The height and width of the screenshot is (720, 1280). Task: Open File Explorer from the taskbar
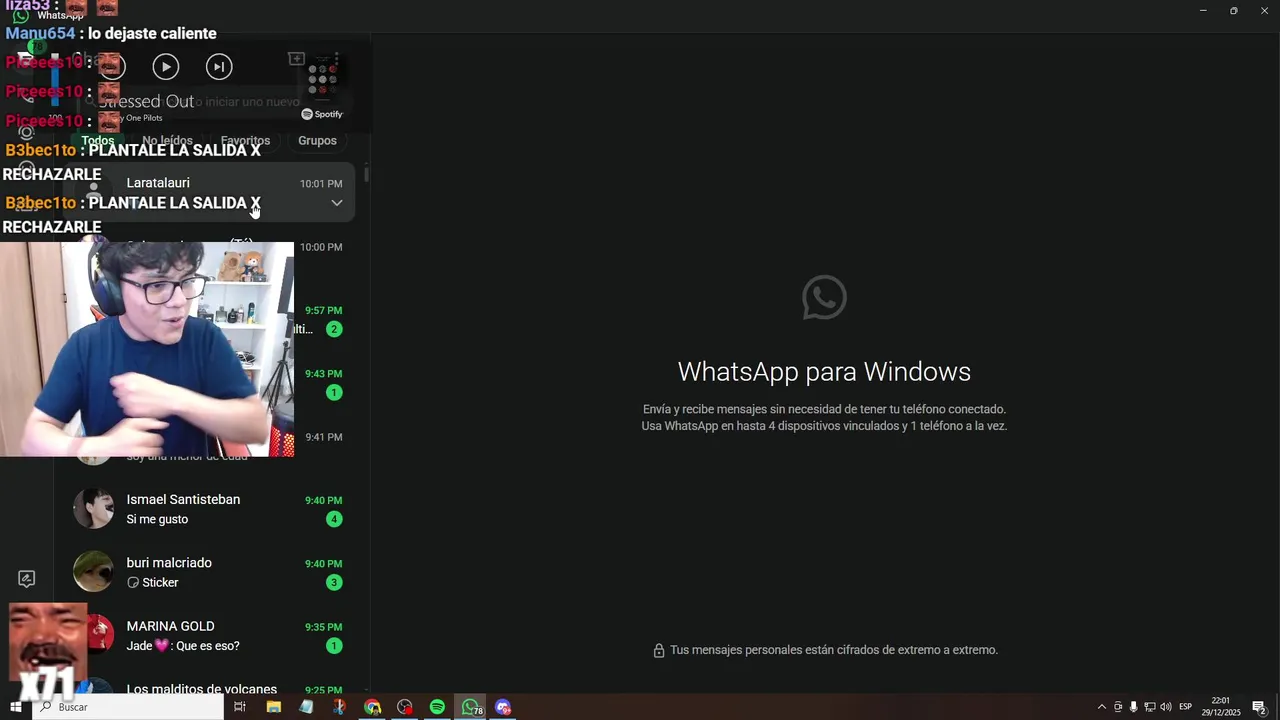pos(273,707)
